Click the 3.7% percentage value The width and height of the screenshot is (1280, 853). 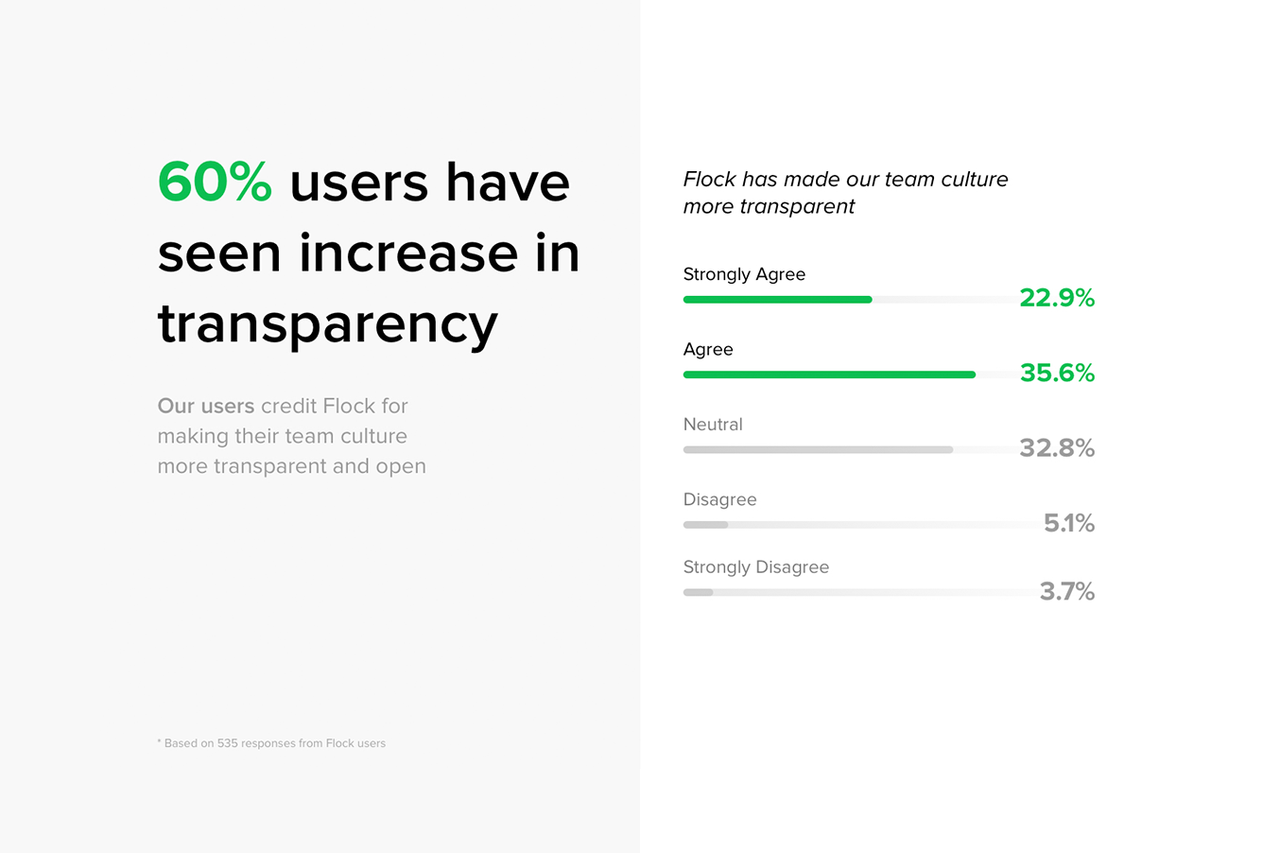point(1067,591)
